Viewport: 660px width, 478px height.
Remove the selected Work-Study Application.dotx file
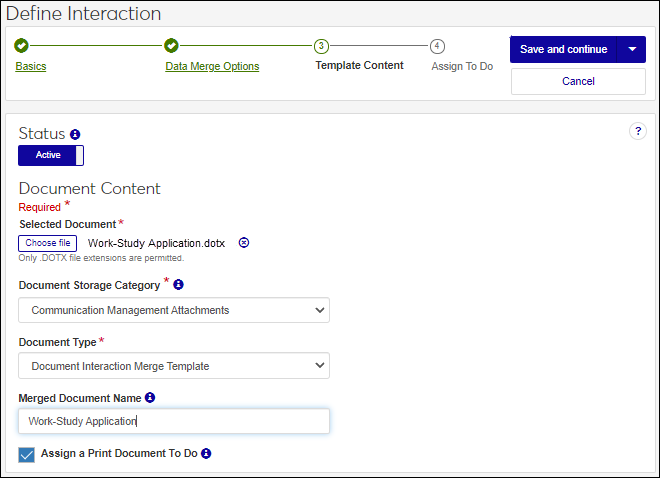[x=244, y=243]
